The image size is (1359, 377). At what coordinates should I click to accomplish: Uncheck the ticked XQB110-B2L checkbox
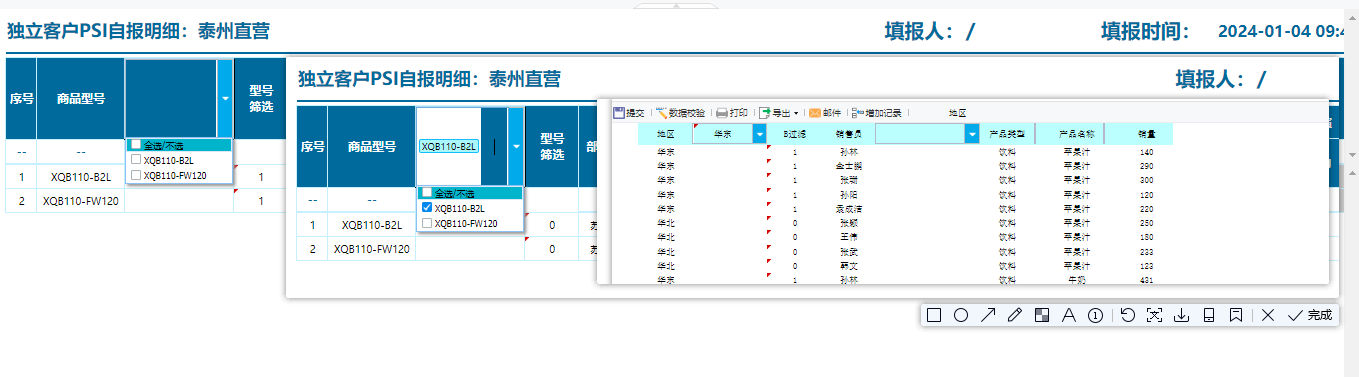427,208
